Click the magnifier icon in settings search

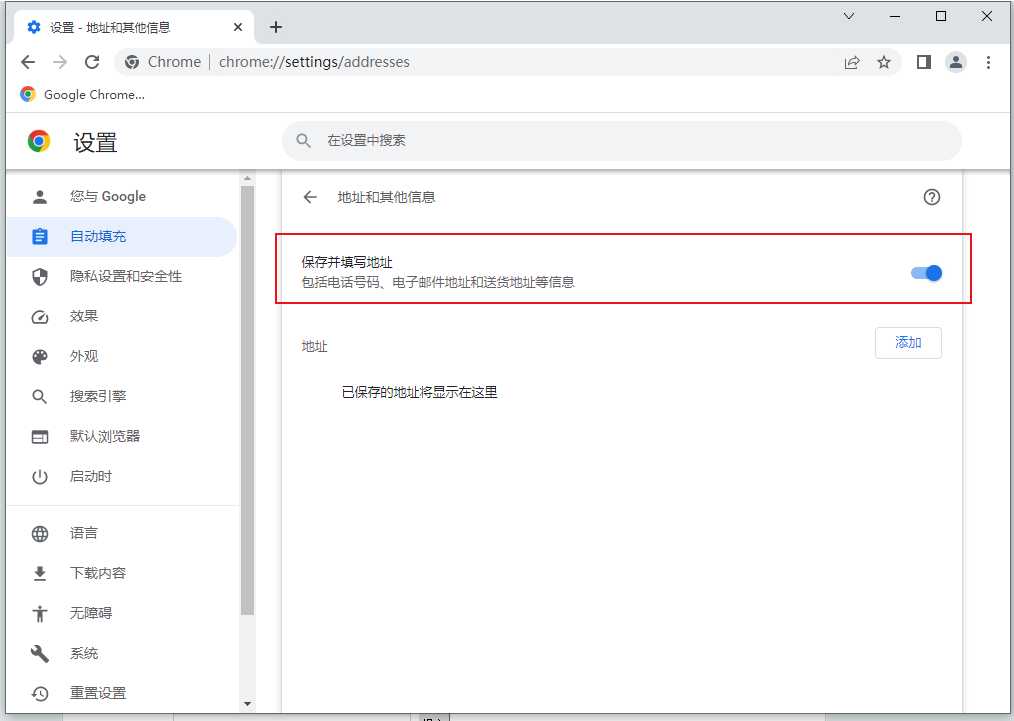(x=303, y=140)
